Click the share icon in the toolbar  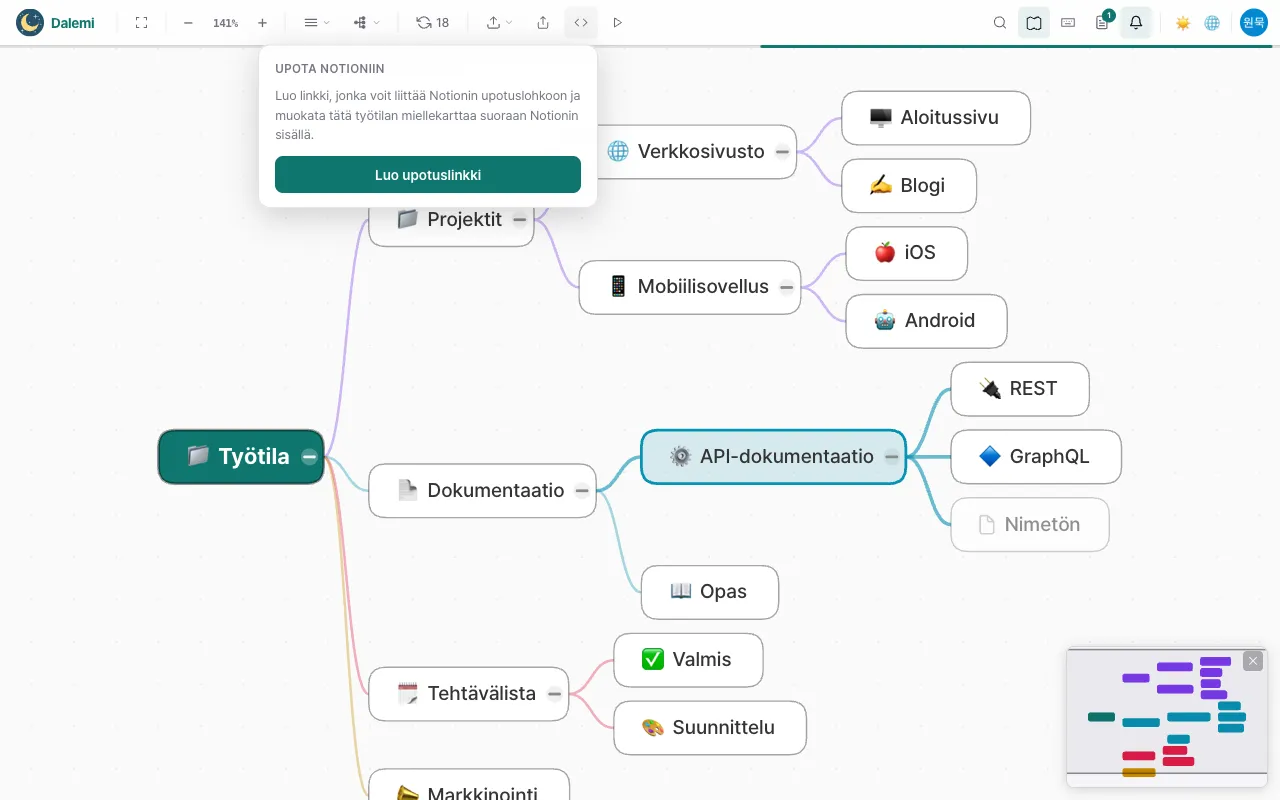click(543, 22)
